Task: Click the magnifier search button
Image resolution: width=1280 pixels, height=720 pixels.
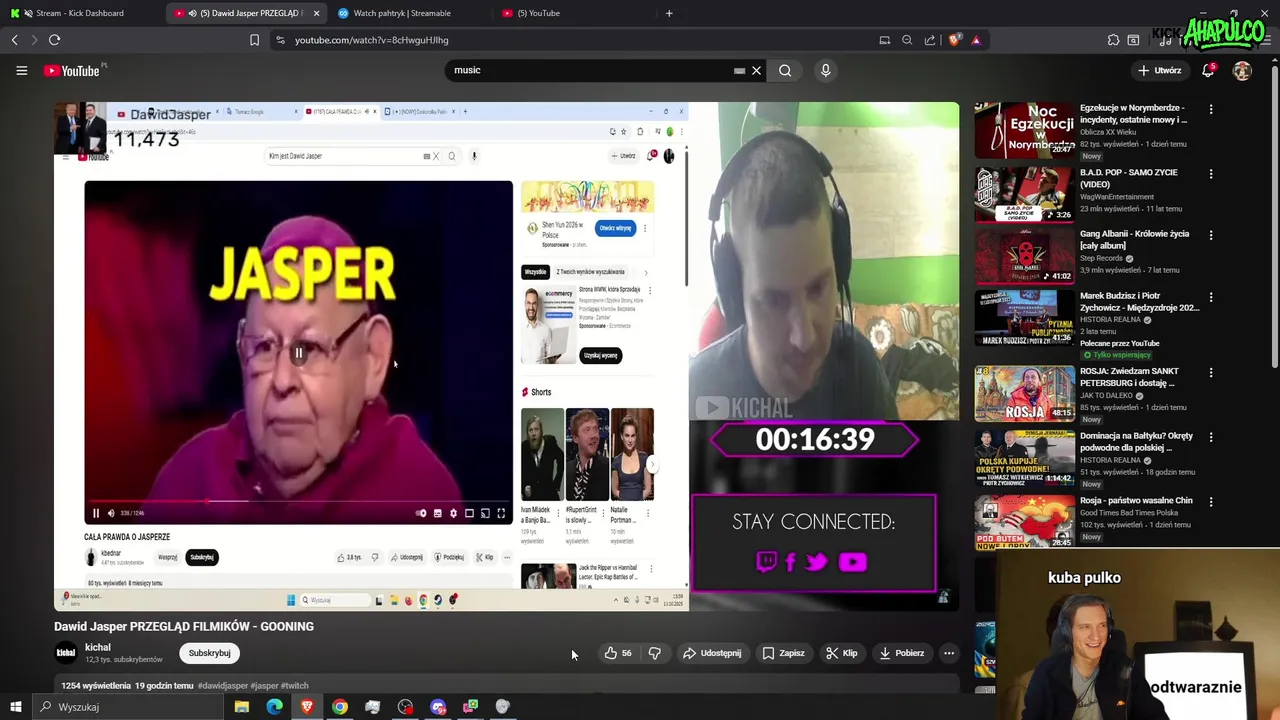Action: click(x=785, y=70)
